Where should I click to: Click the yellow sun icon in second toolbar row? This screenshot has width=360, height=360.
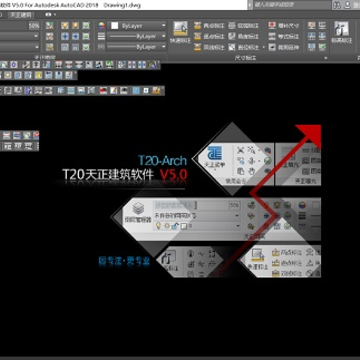8,75
